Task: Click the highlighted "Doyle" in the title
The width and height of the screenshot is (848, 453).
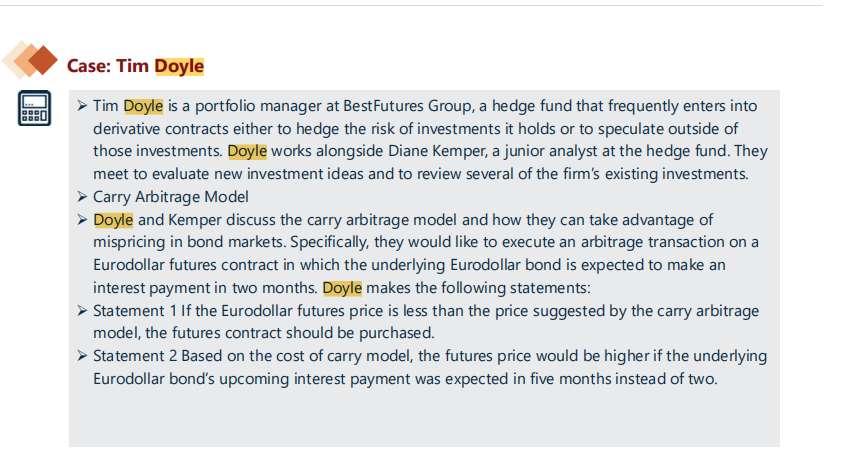Action: [179, 67]
